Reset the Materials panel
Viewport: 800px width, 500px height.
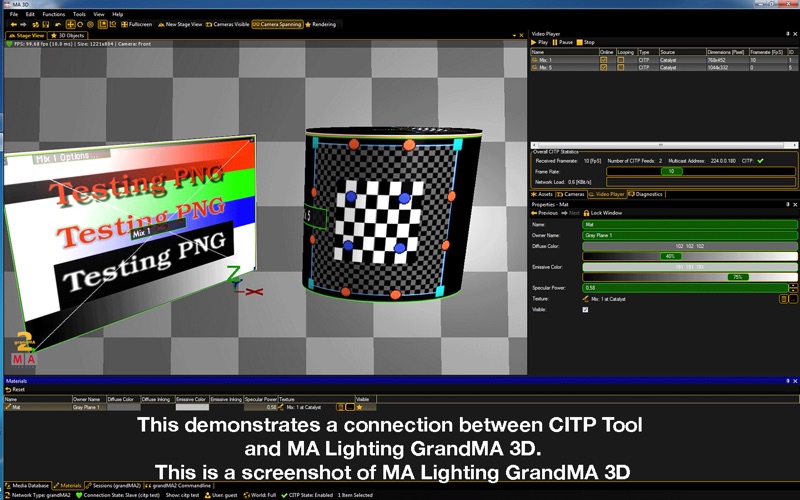pos(15,390)
